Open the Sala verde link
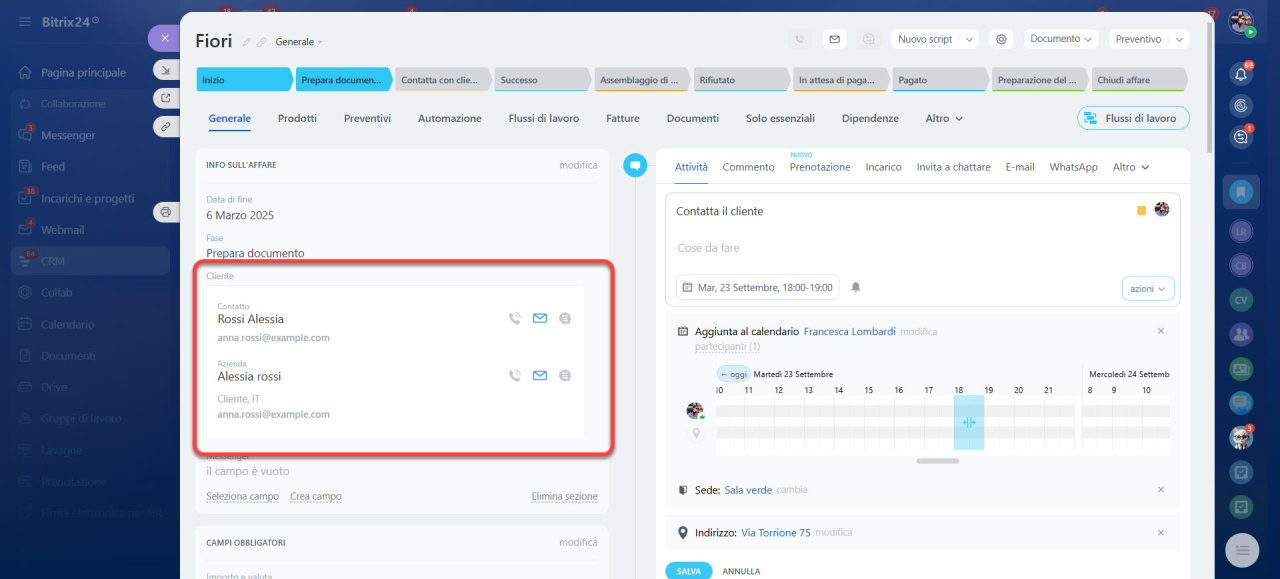This screenshot has width=1280, height=579. [748, 490]
